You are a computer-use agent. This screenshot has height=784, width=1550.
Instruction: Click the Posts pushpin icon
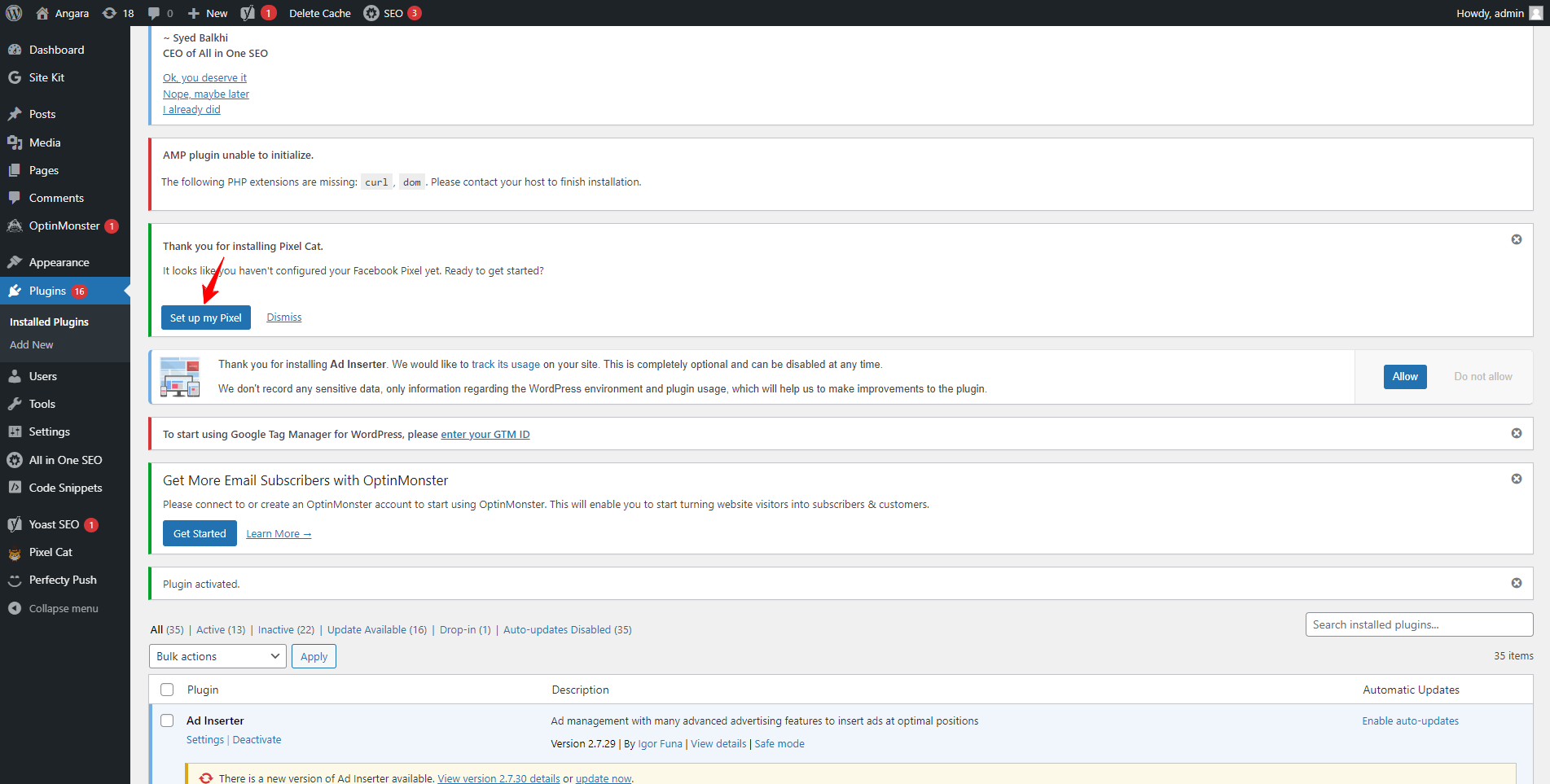pyautogui.click(x=15, y=114)
